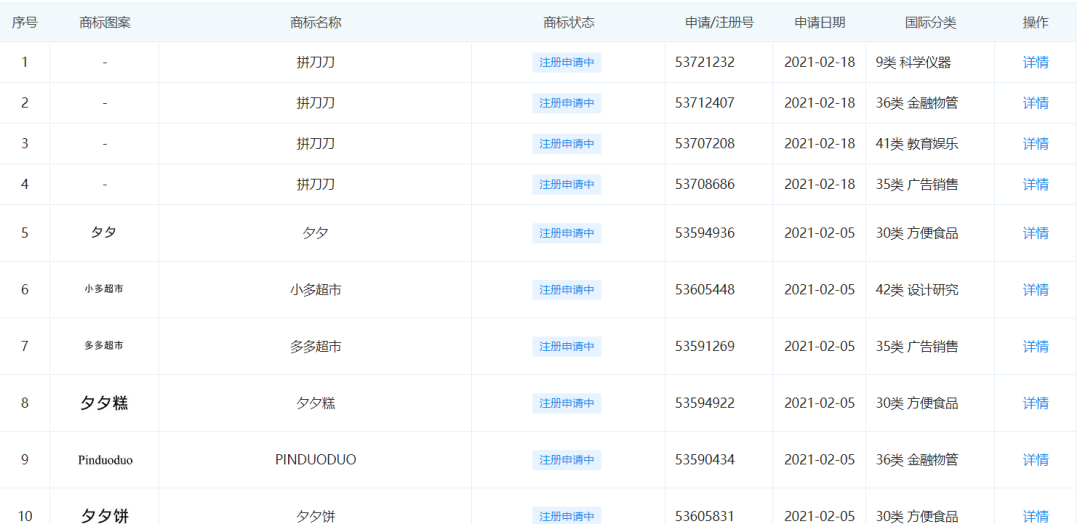Click application number 53708686

(x=705, y=185)
